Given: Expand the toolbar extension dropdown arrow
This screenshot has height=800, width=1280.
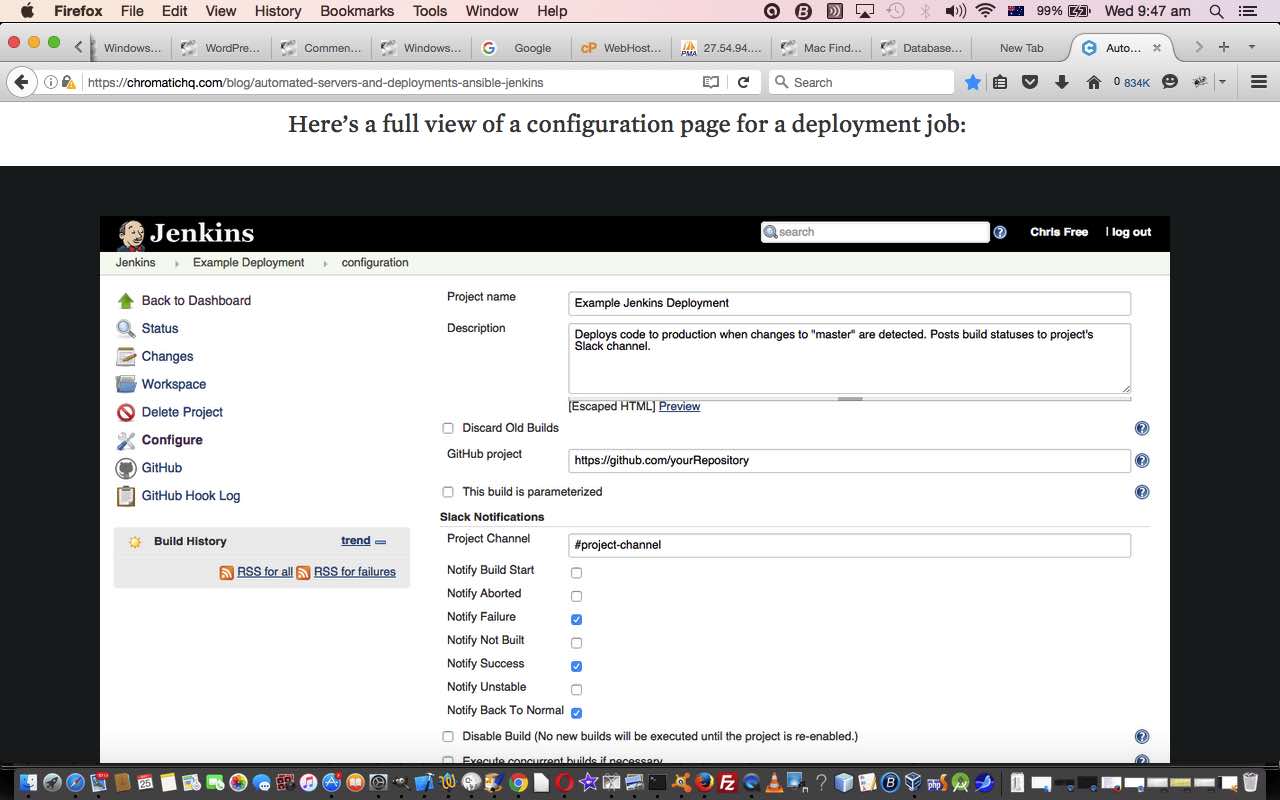Looking at the screenshot, I should pos(1222,82).
